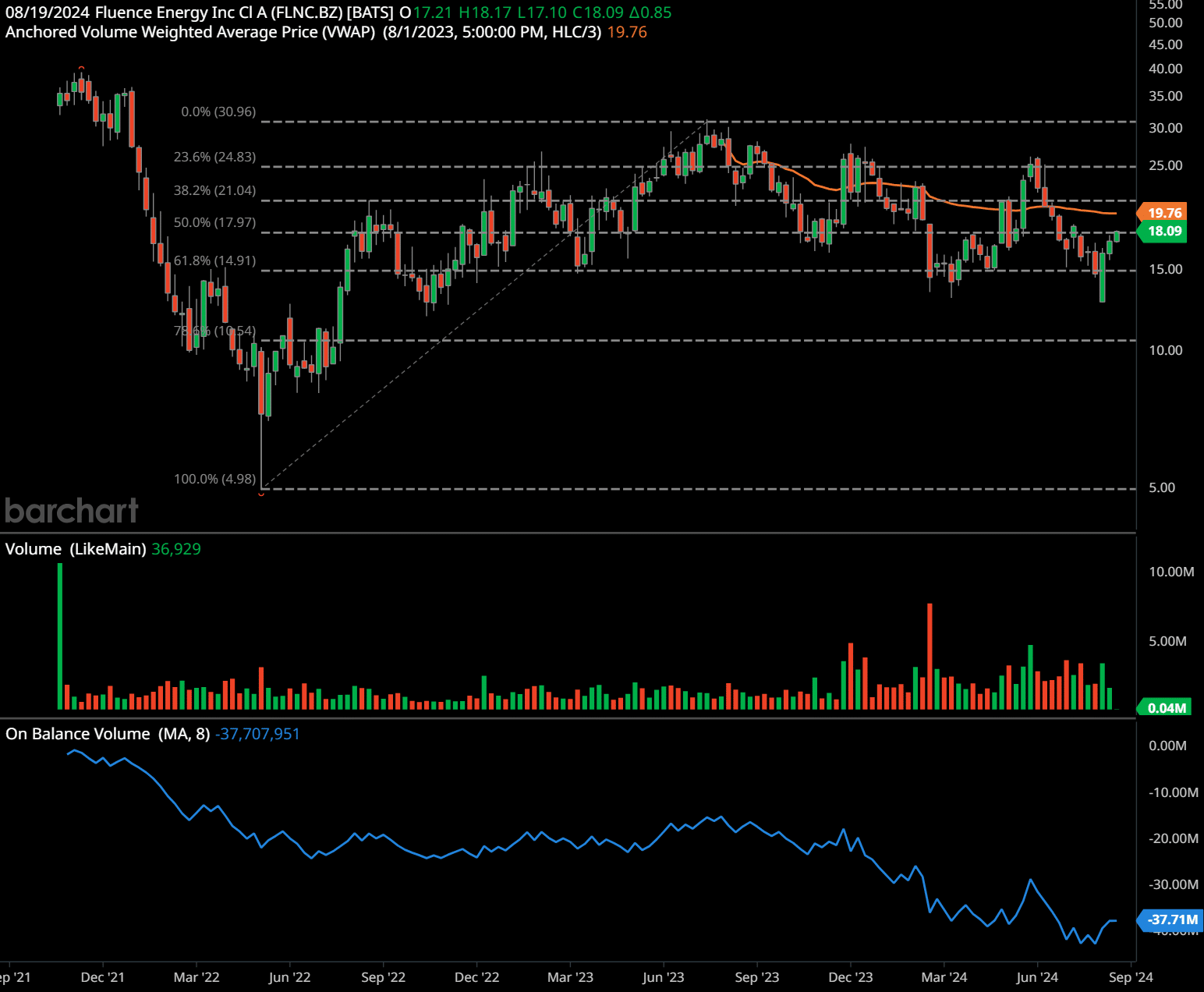Click the Dec '23 date axis label

coord(851,977)
